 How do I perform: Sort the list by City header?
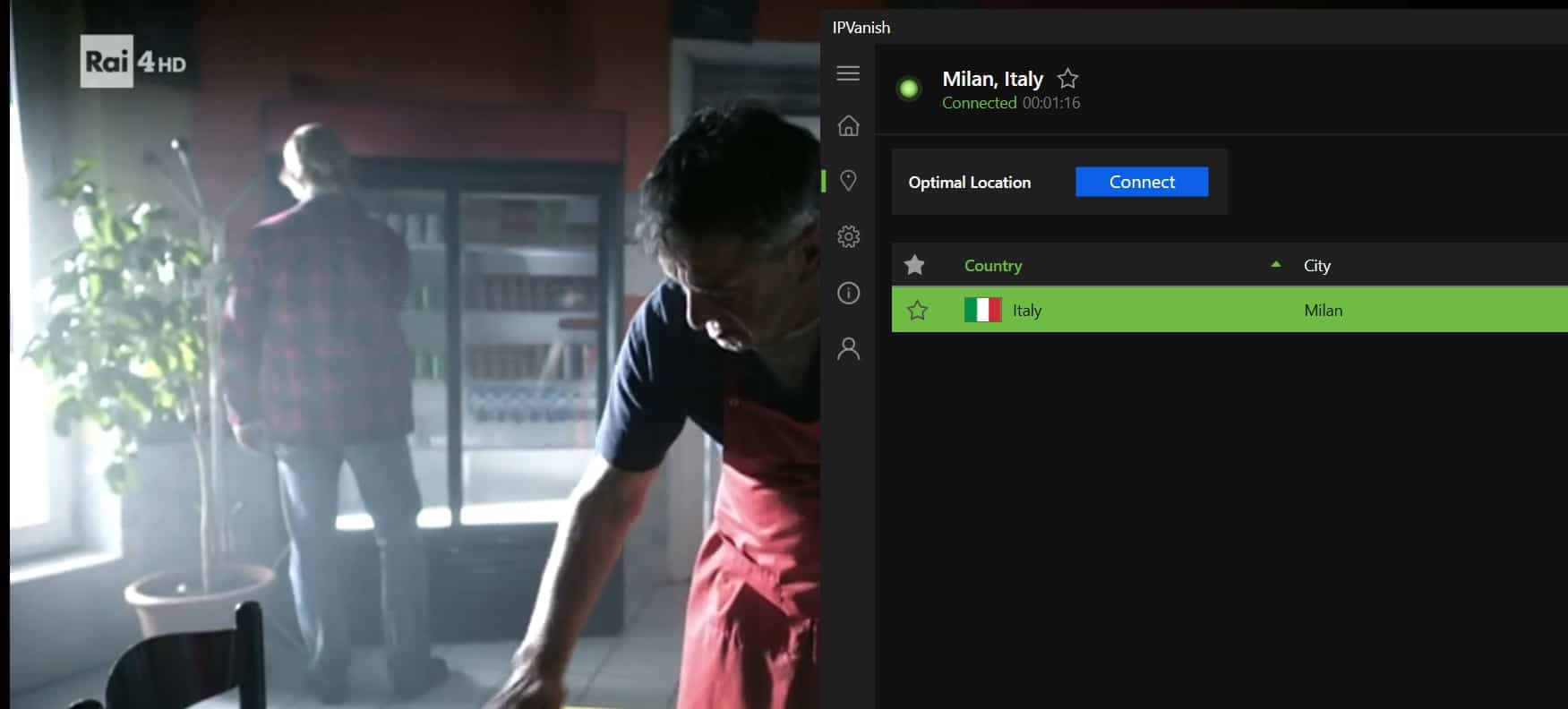(1317, 265)
